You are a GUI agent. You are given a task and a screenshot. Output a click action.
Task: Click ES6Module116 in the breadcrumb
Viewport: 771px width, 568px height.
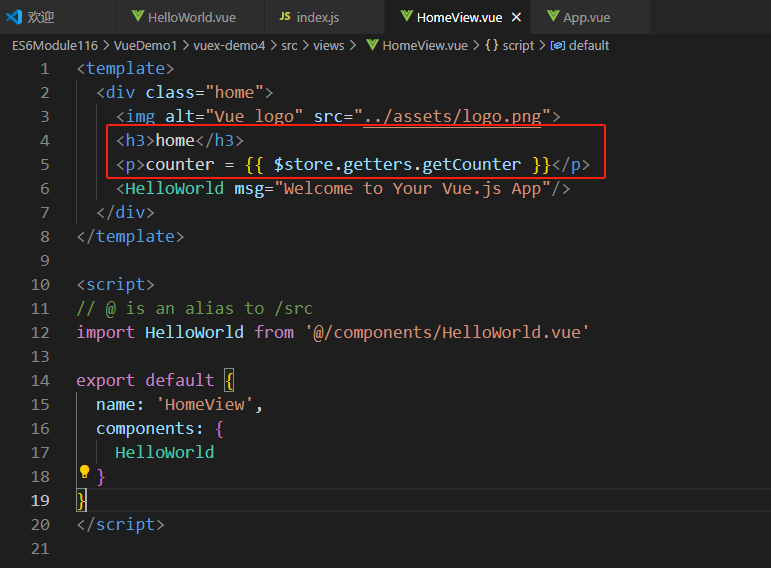point(55,46)
